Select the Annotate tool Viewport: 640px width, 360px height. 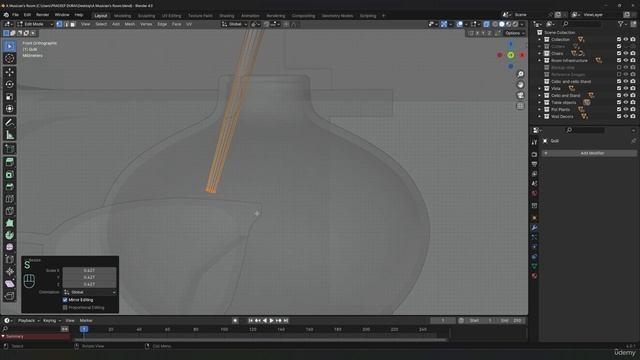tap(9, 122)
